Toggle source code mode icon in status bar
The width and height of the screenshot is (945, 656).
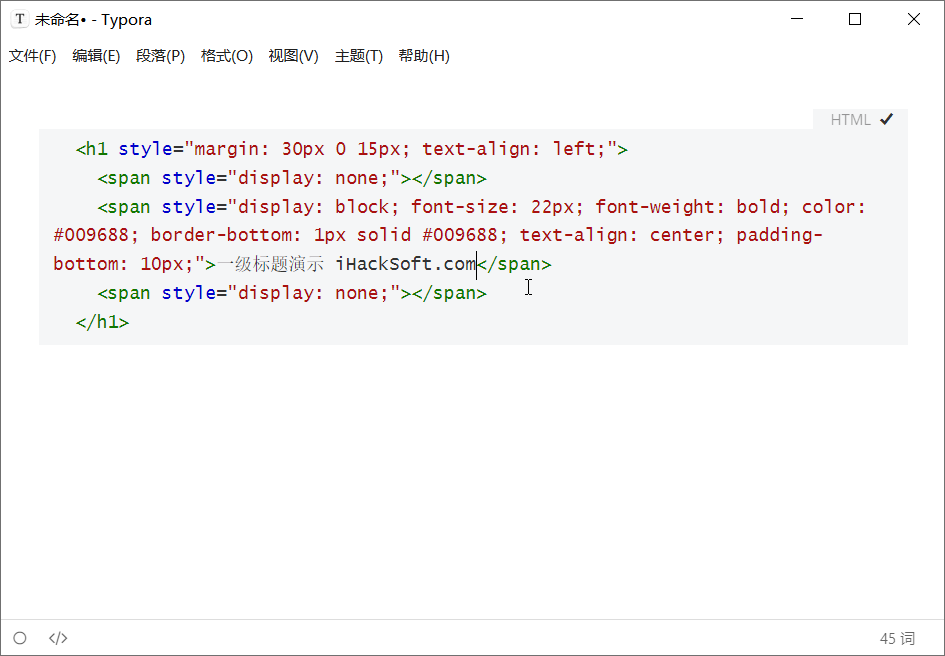[58, 638]
